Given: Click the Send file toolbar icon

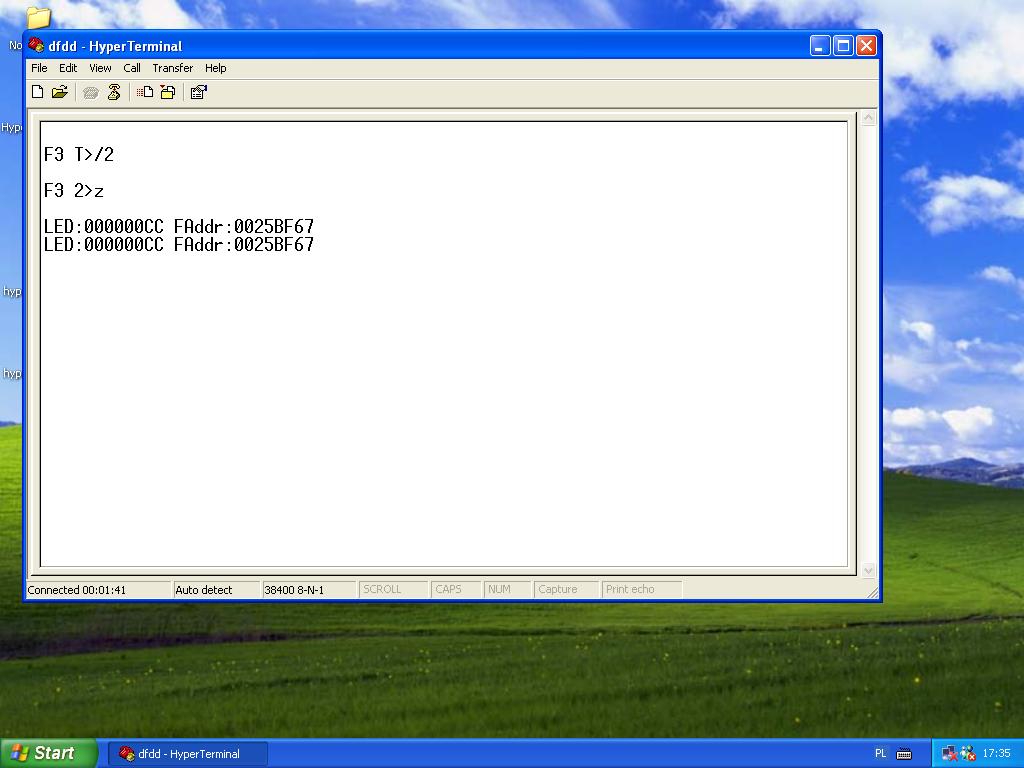Looking at the screenshot, I should pyautogui.click(x=145, y=92).
